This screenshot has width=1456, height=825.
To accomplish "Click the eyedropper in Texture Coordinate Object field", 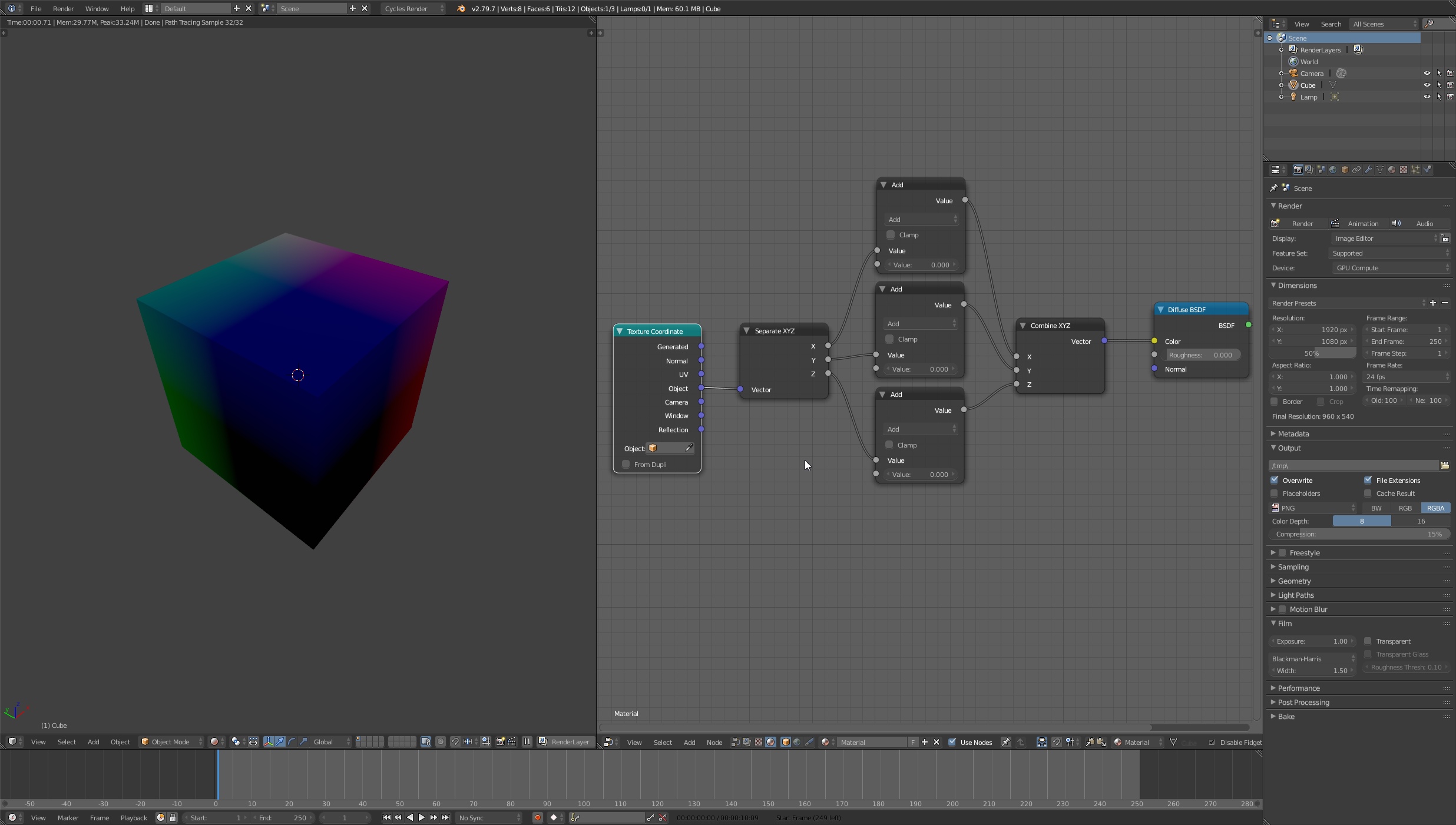I will point(689,448).
